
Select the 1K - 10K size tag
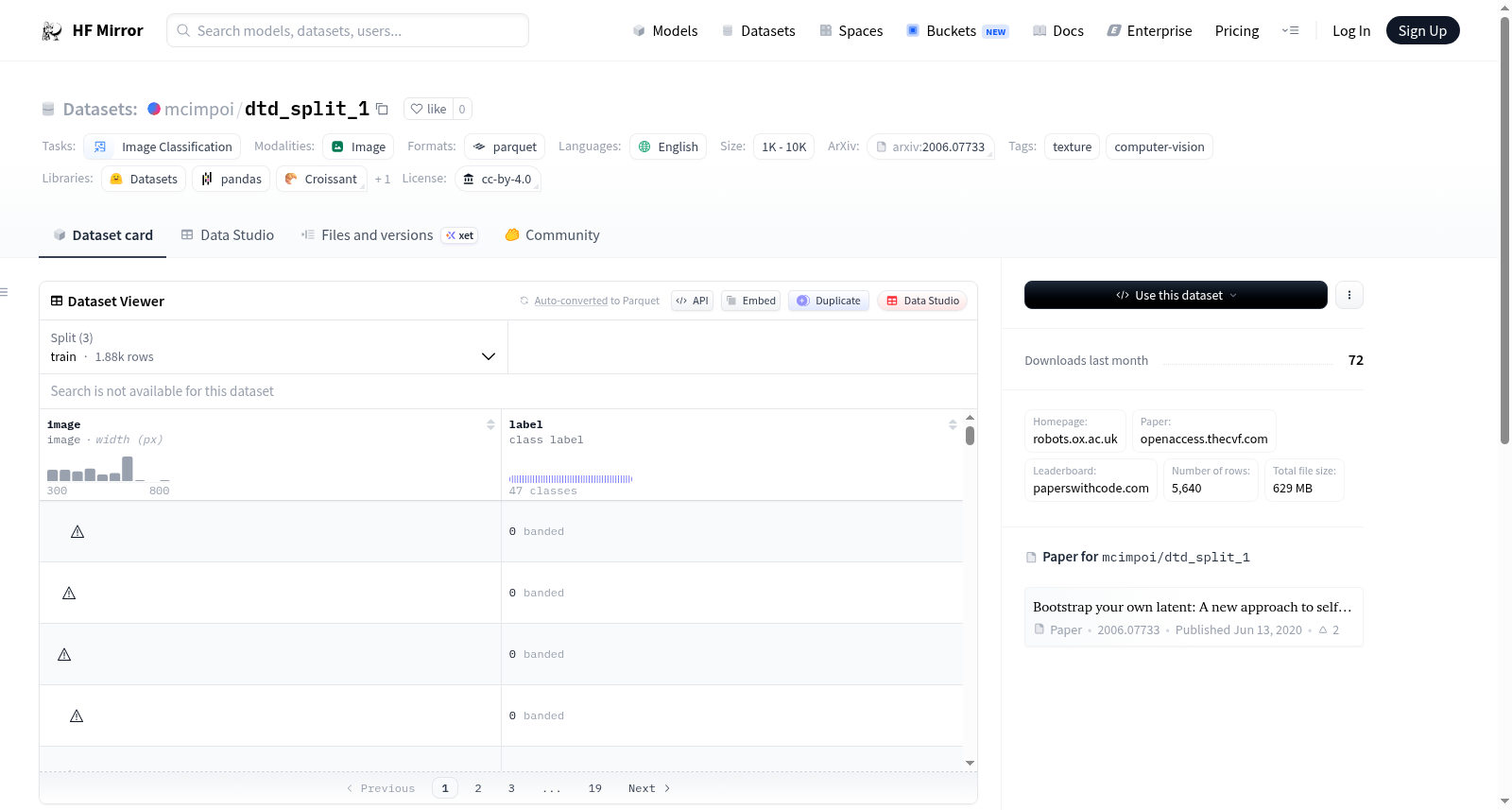tap(783, 146)
